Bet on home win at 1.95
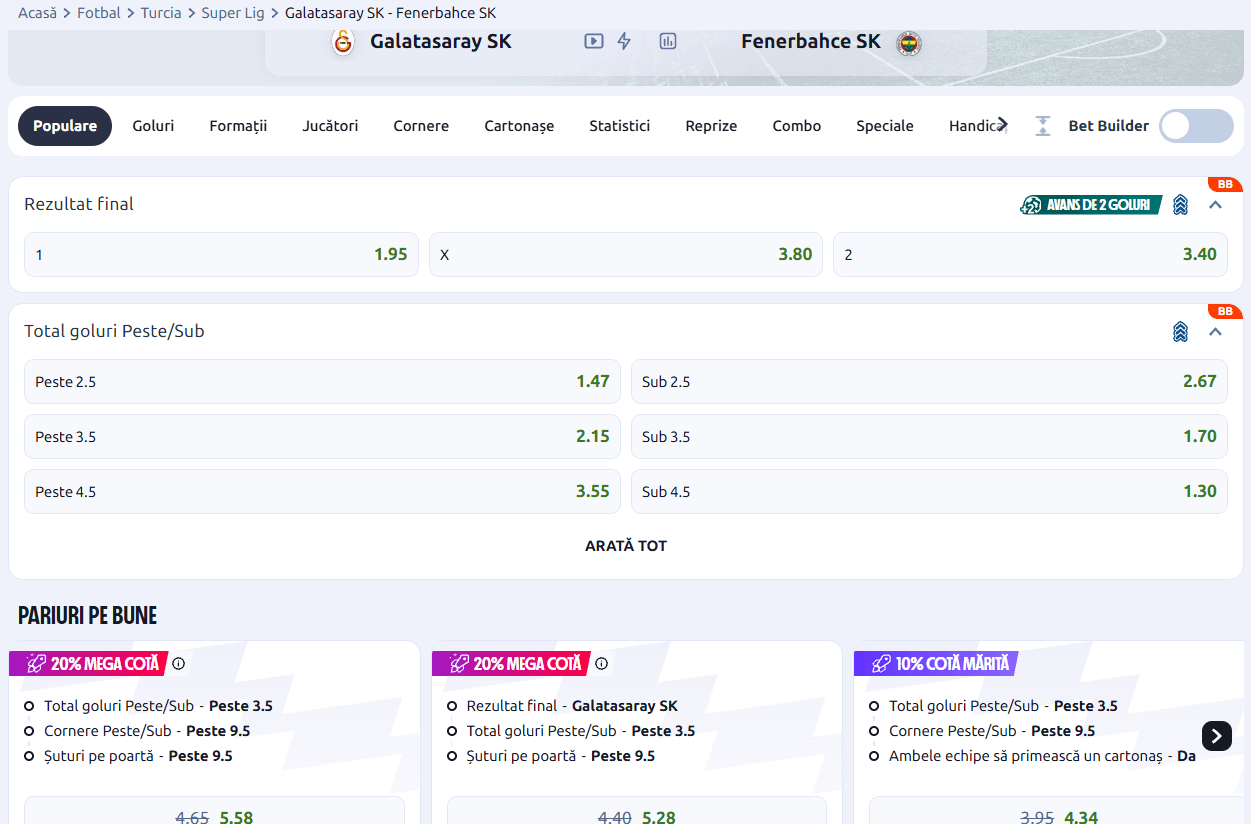Viewport: 1251px width, 824px height. (222, 254)
